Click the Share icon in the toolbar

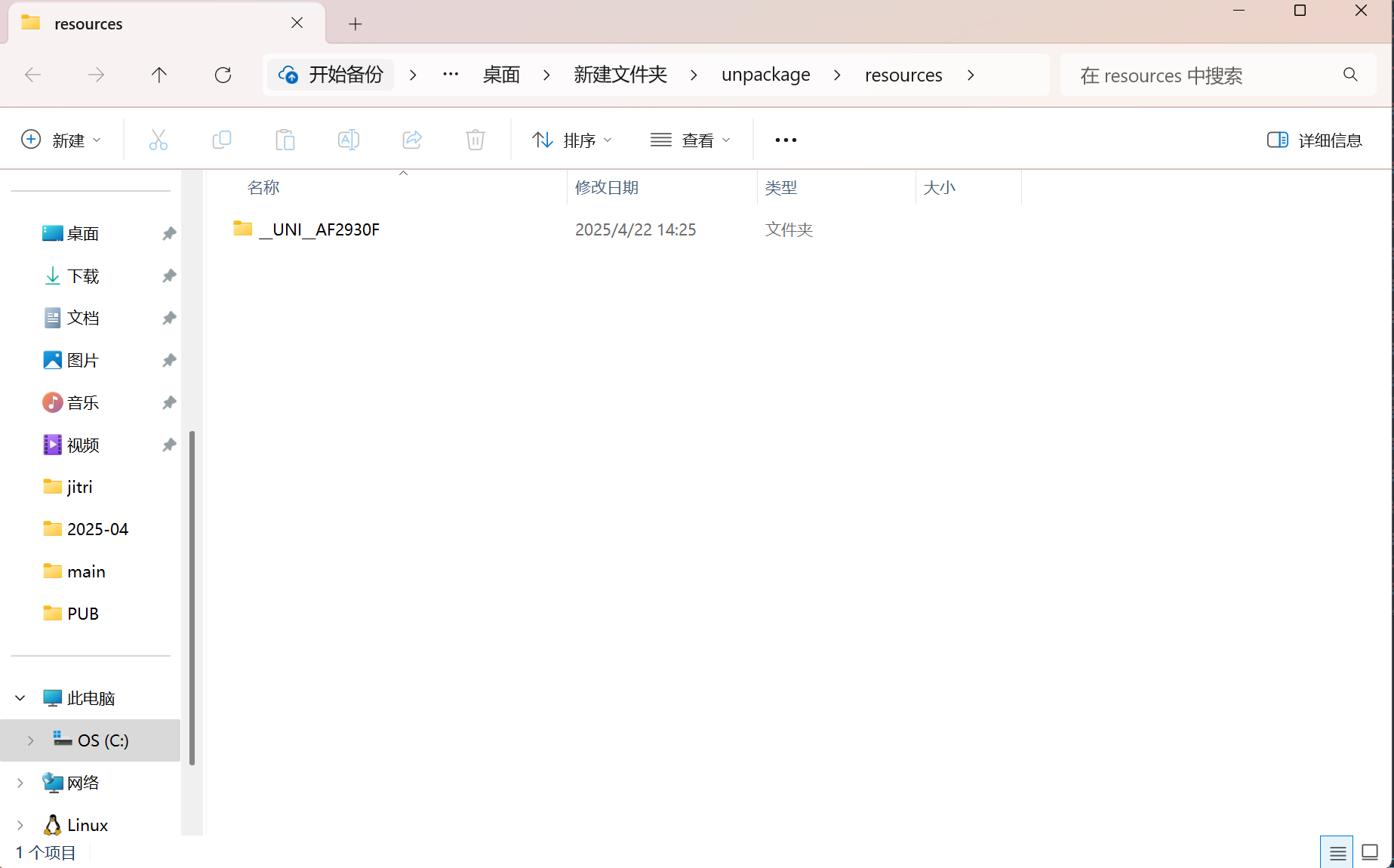click(411, 140)
